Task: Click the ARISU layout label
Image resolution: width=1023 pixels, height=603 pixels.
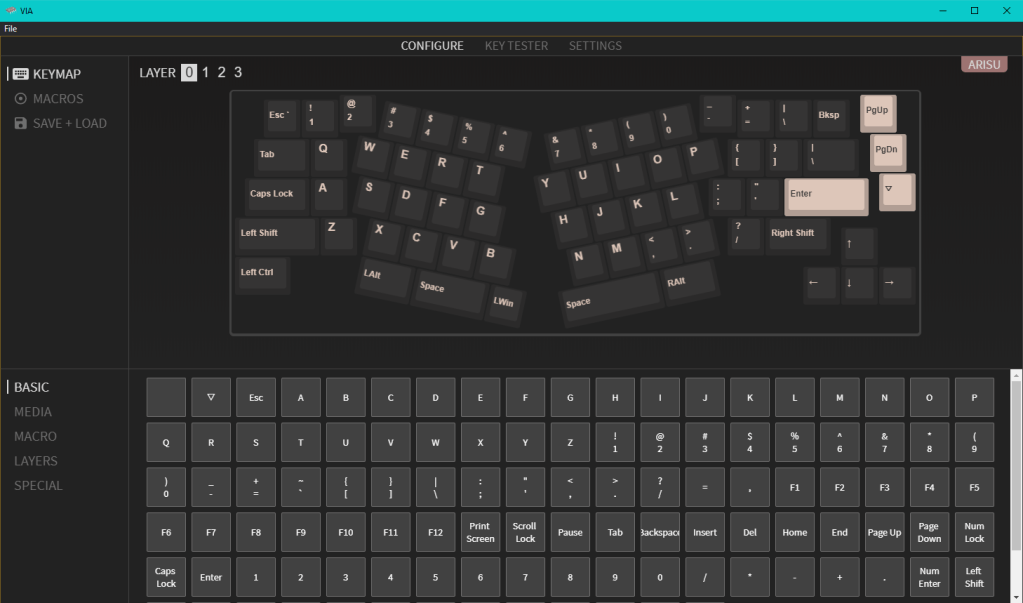Action: (983, 63)
